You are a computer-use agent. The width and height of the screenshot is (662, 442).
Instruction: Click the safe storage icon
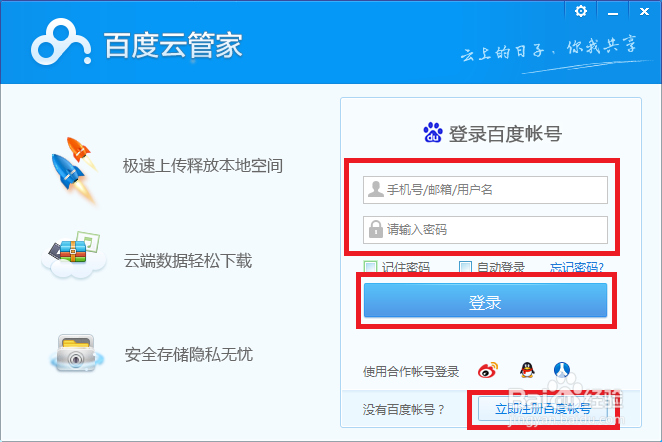pyautogui.click(x=76, y=354)
